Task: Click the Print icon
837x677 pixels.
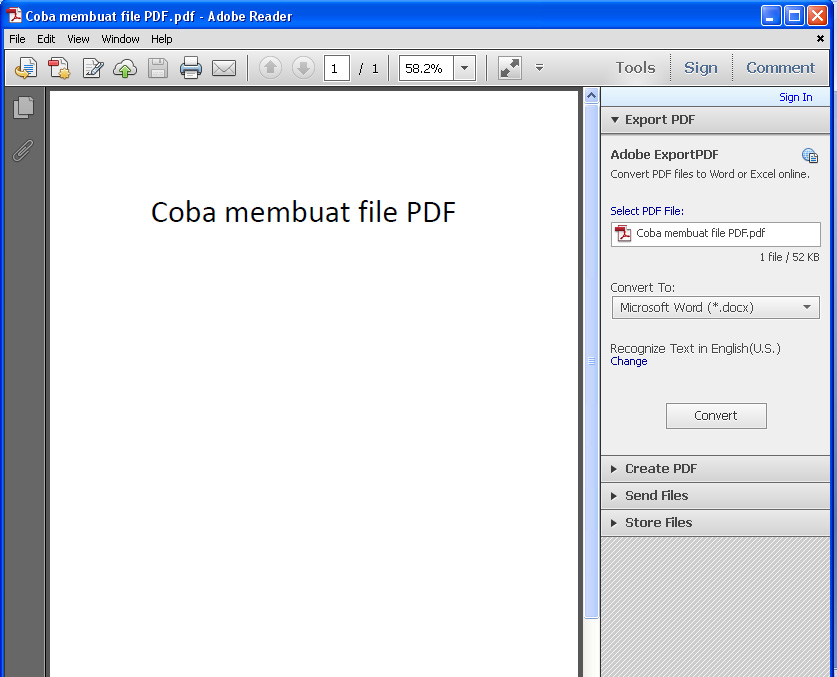Action: 191,68
